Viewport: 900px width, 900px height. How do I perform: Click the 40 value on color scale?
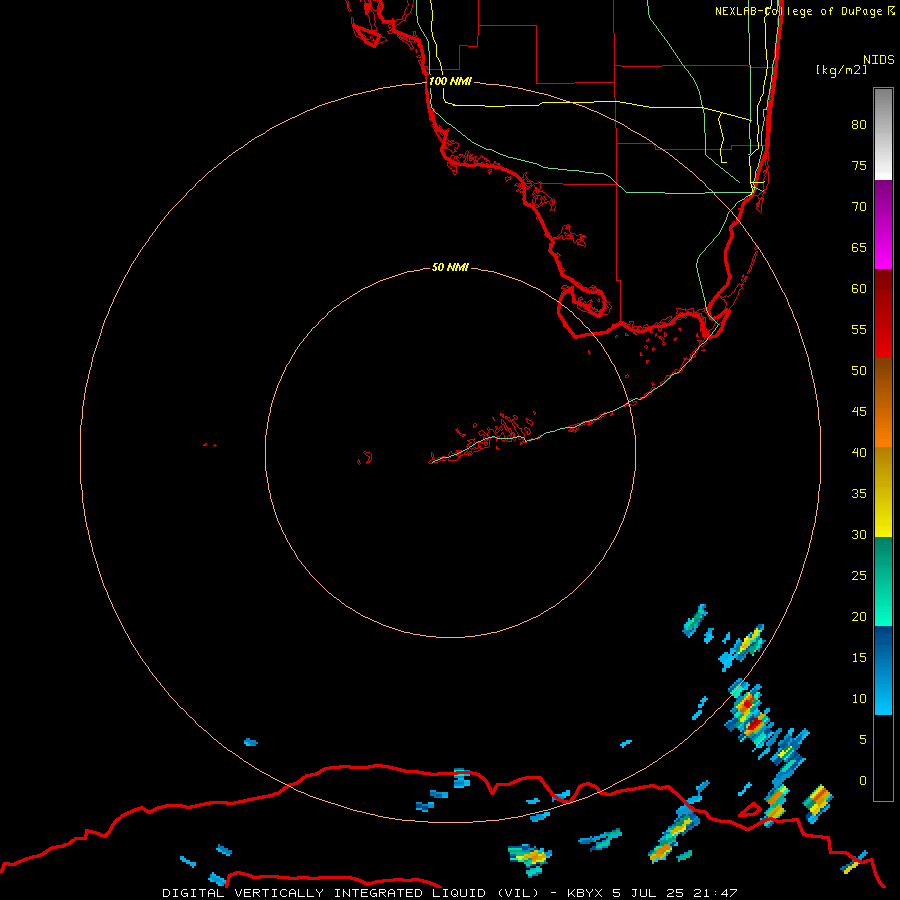pos(859,452)
